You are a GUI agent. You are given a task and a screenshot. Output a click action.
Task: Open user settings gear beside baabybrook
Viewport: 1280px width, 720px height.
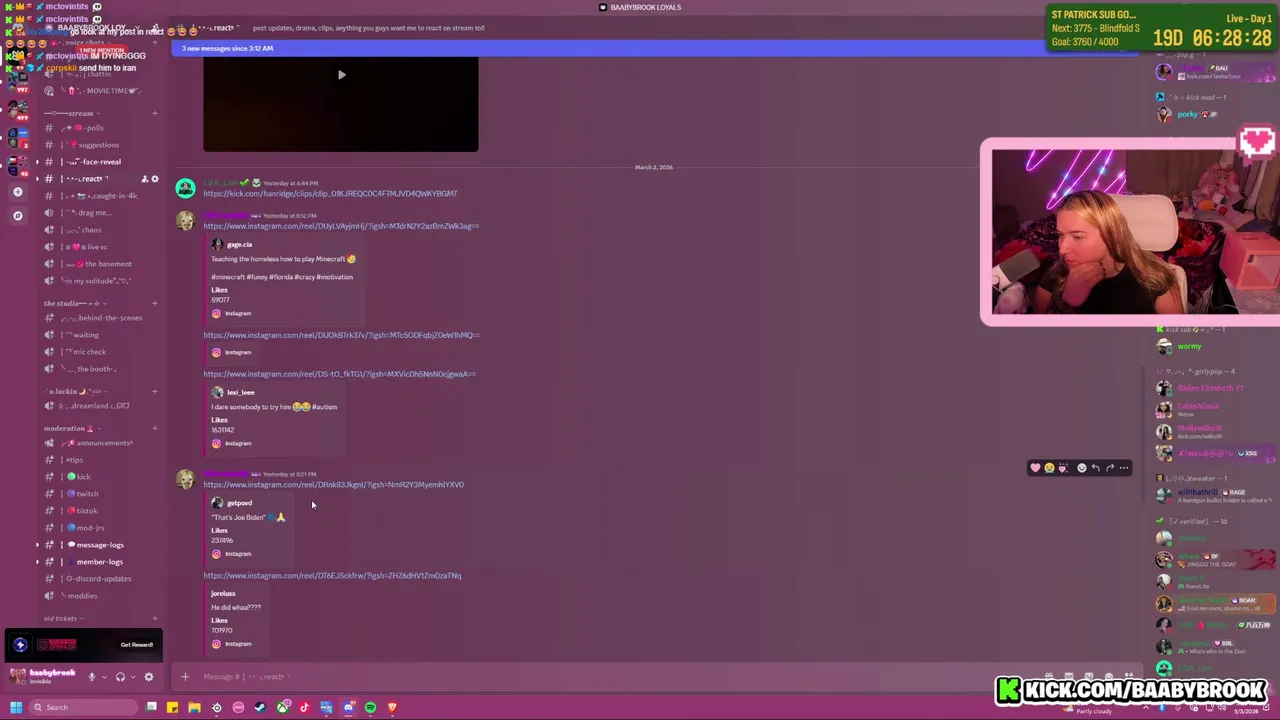pyautogui.click(x=149, y=677)
